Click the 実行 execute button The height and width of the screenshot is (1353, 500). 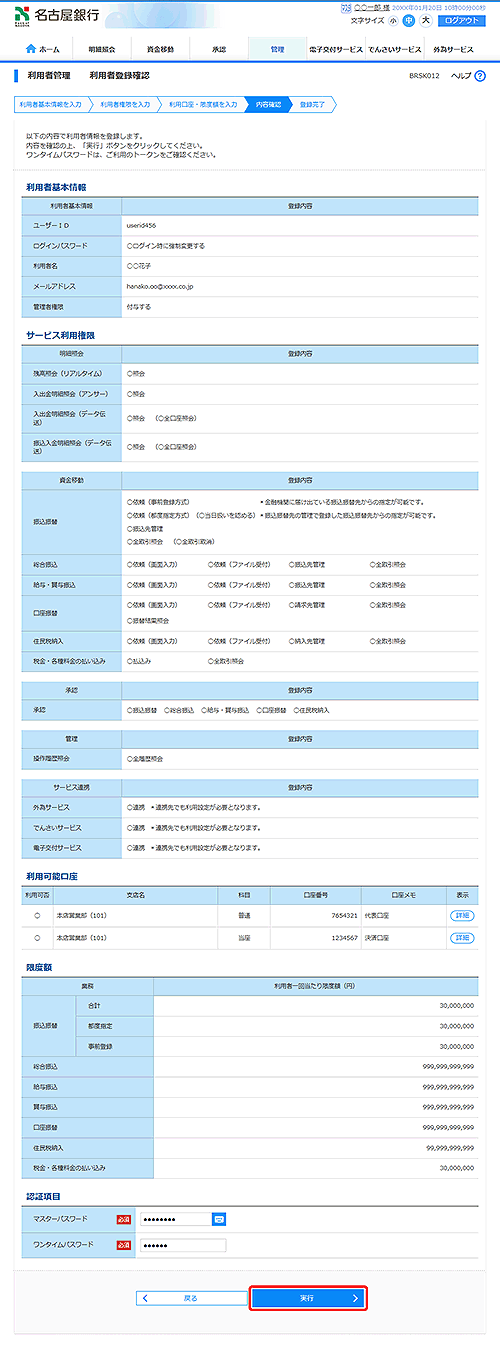[x=308, y=1298]
